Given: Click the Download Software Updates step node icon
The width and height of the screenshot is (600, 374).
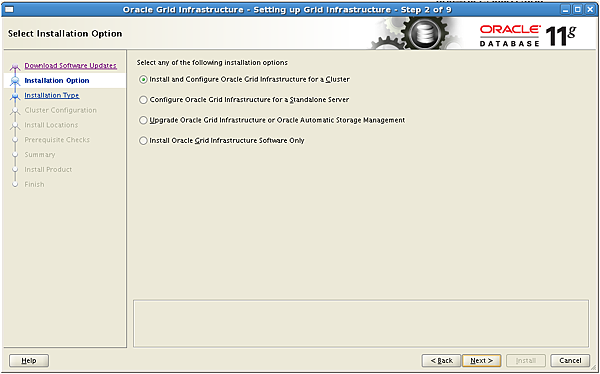Looking at the screenshot, I should click(x=15, y=67).
